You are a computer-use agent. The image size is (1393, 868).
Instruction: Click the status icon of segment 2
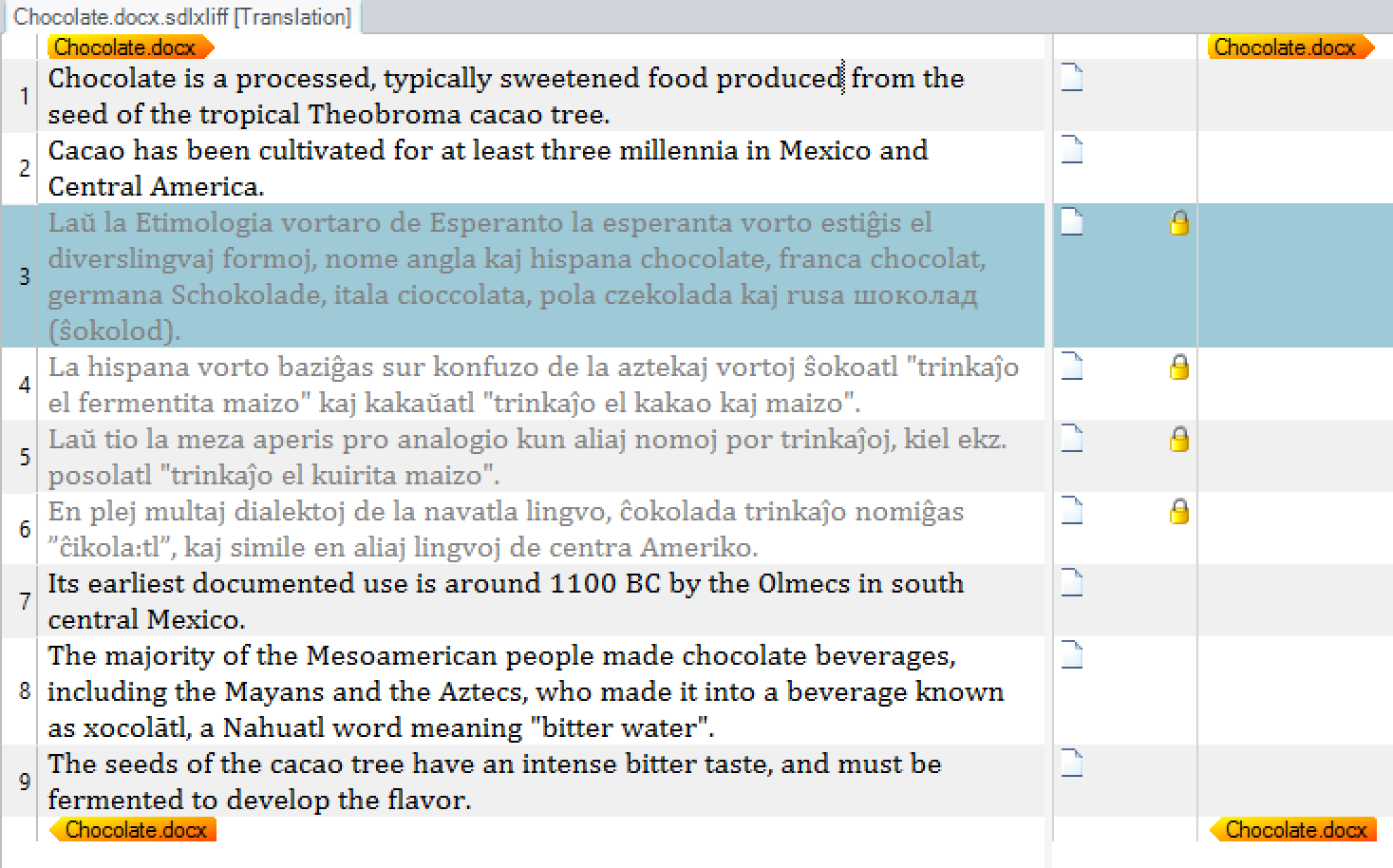point(1071,150)
